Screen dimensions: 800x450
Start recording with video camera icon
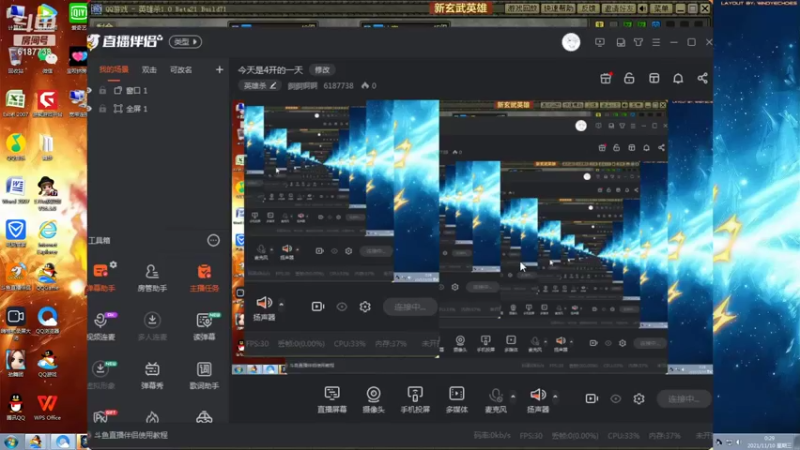[591, 398]
